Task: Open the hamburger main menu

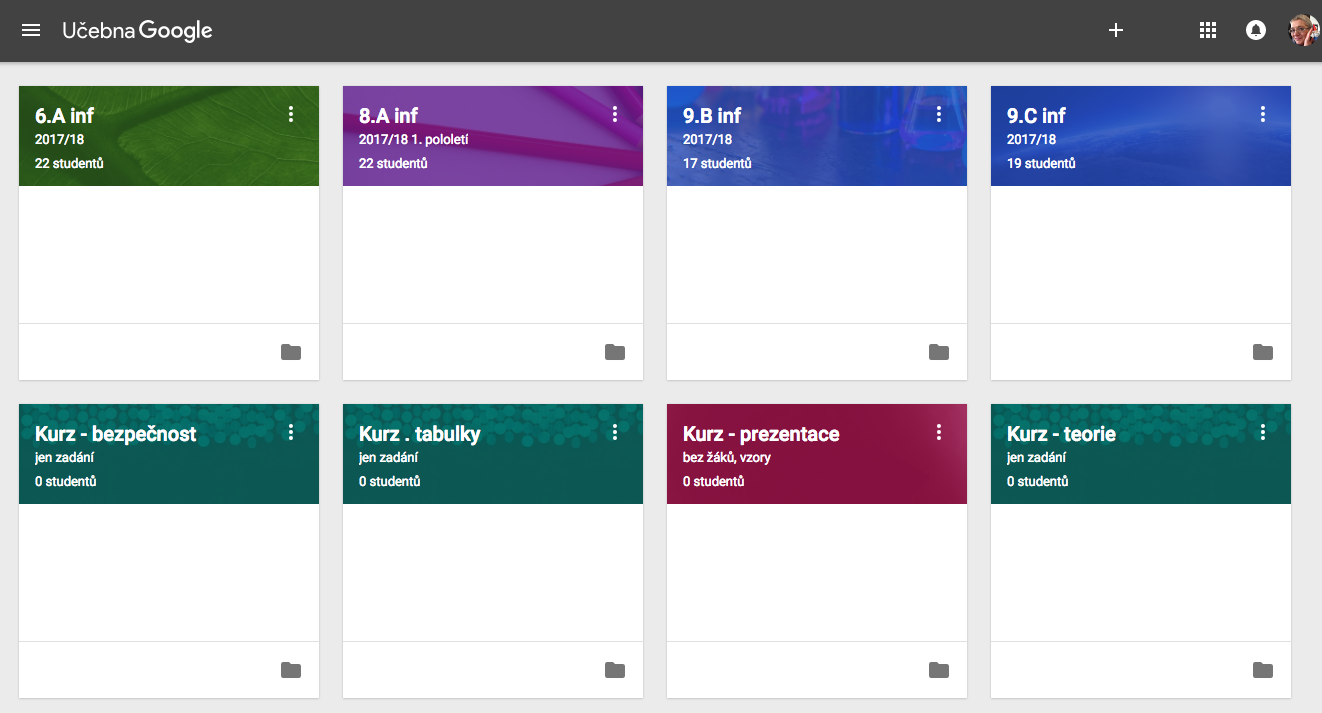Action: [x=31, y=30]
